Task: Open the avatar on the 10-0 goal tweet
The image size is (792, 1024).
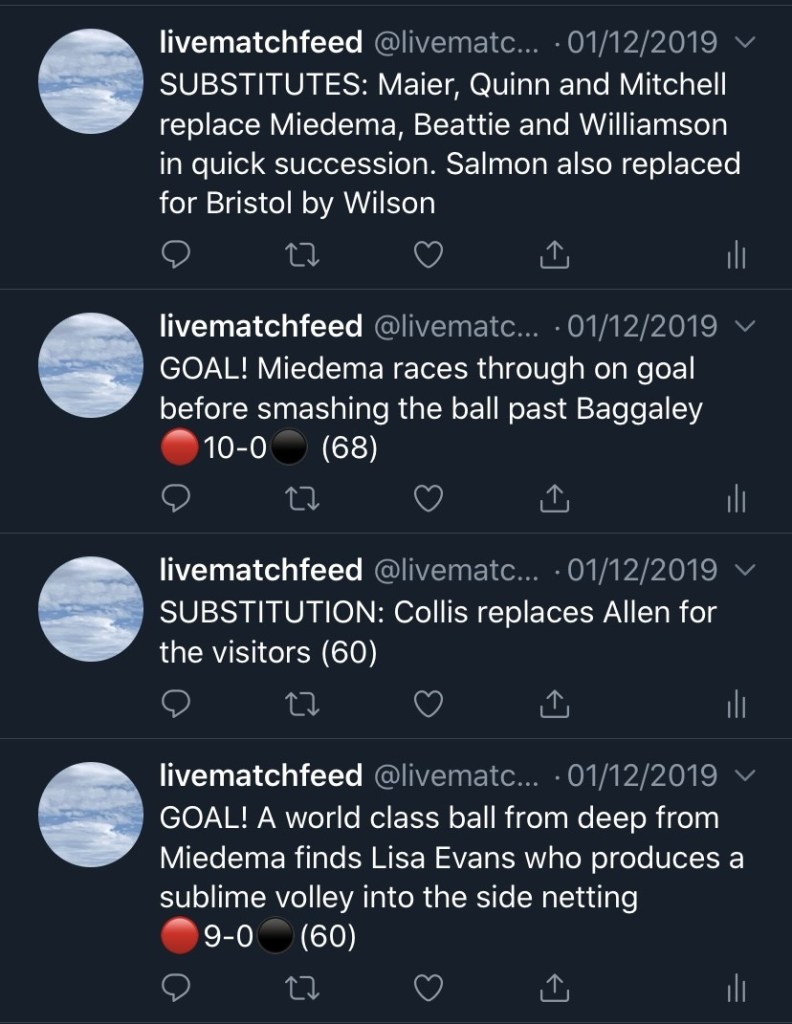Action: tap(90, 365)
